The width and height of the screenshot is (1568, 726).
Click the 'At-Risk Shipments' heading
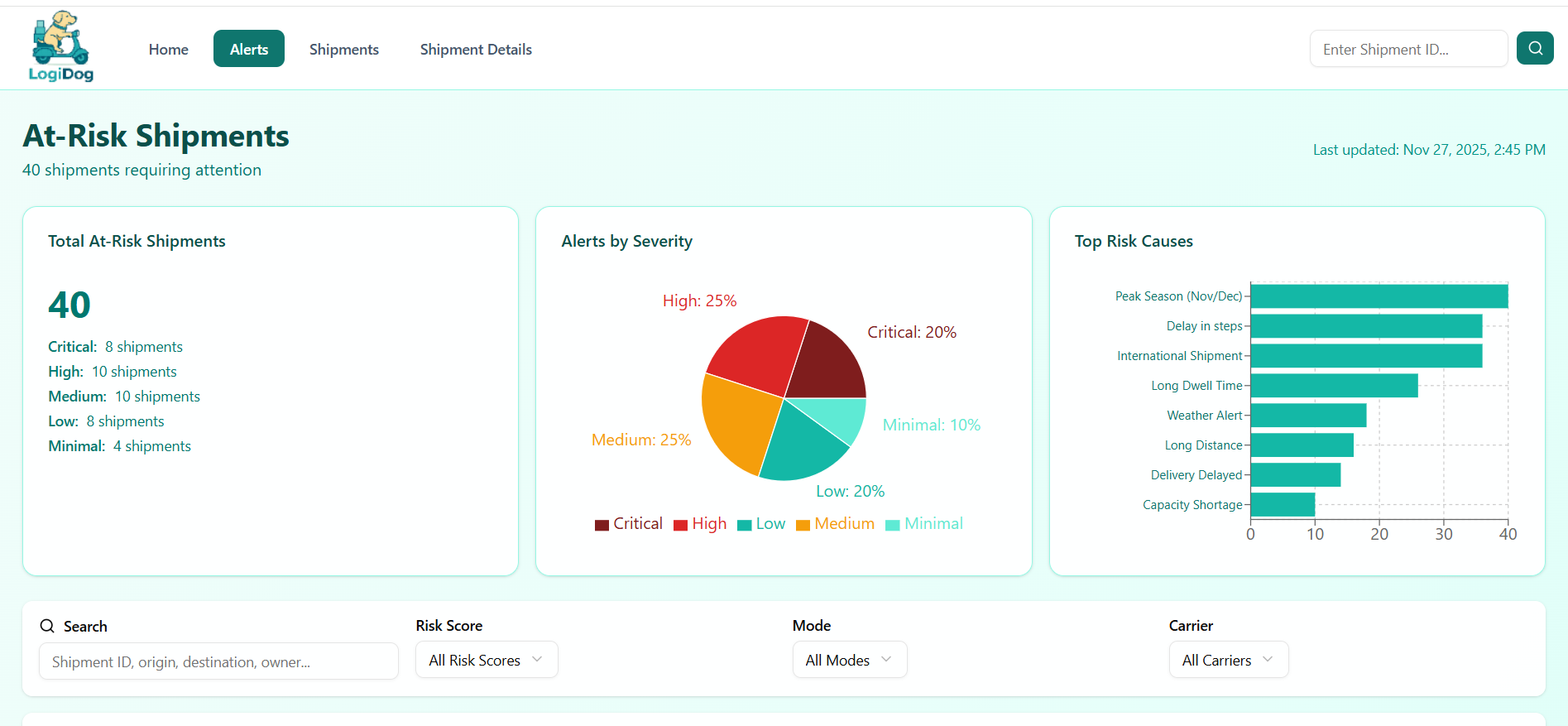156,136
